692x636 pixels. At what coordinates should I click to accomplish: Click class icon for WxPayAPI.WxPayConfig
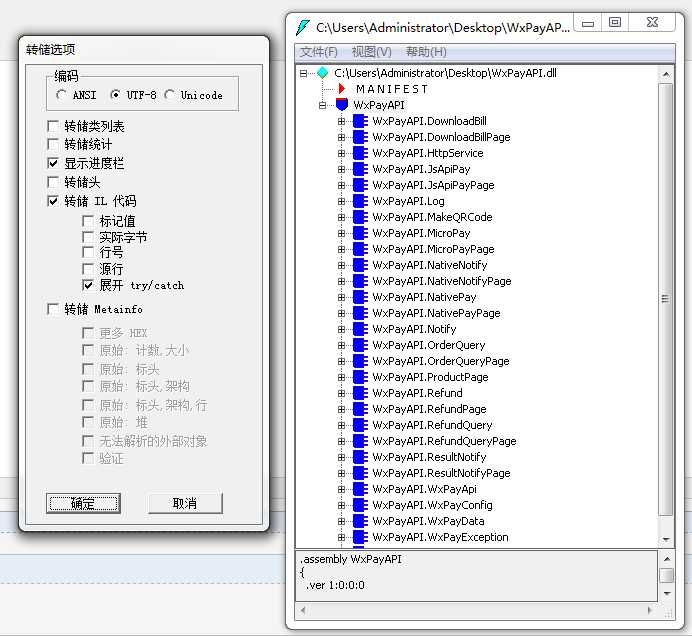coord(360,505)
